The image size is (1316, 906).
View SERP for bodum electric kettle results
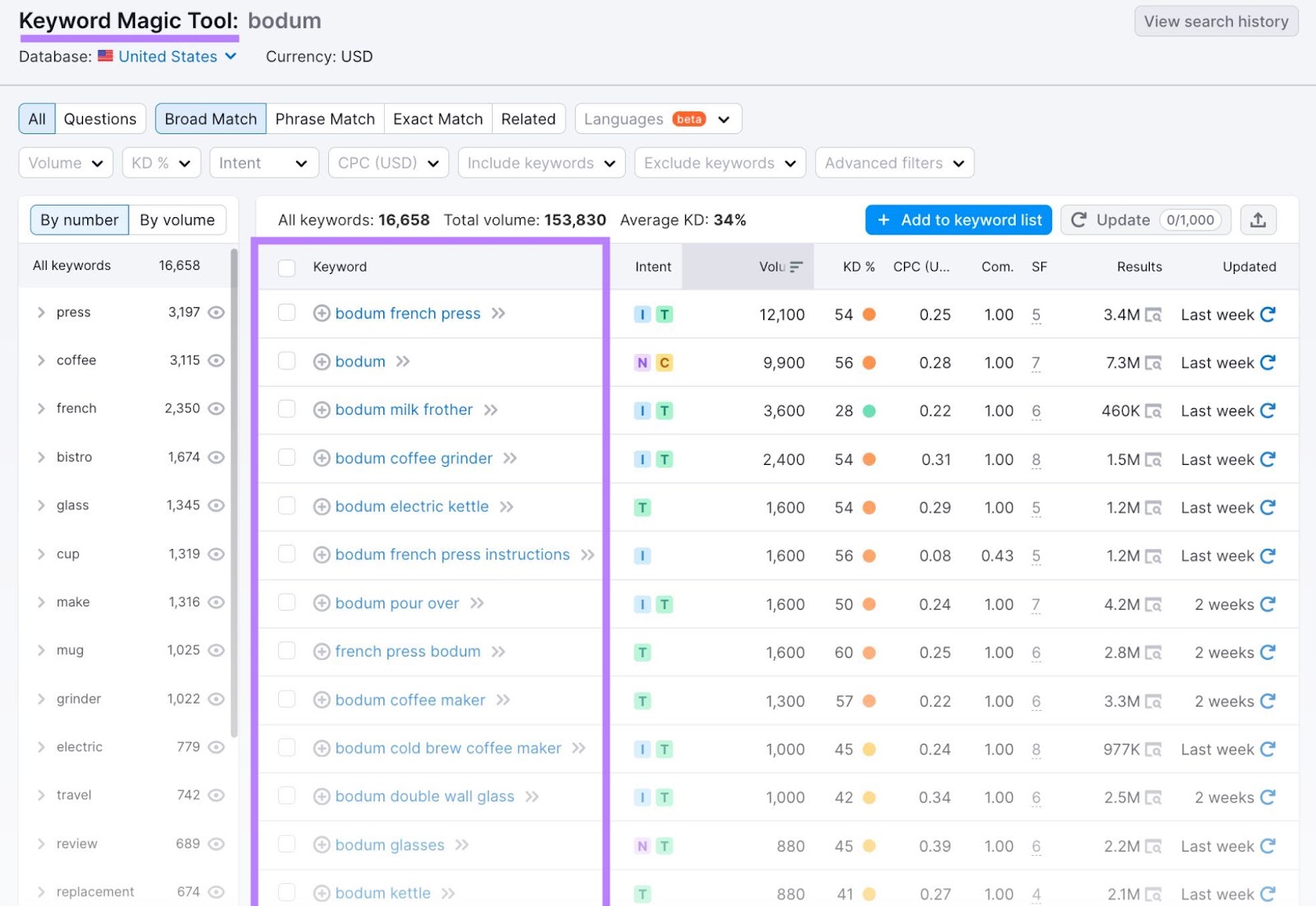click(x=1153, y=508)
